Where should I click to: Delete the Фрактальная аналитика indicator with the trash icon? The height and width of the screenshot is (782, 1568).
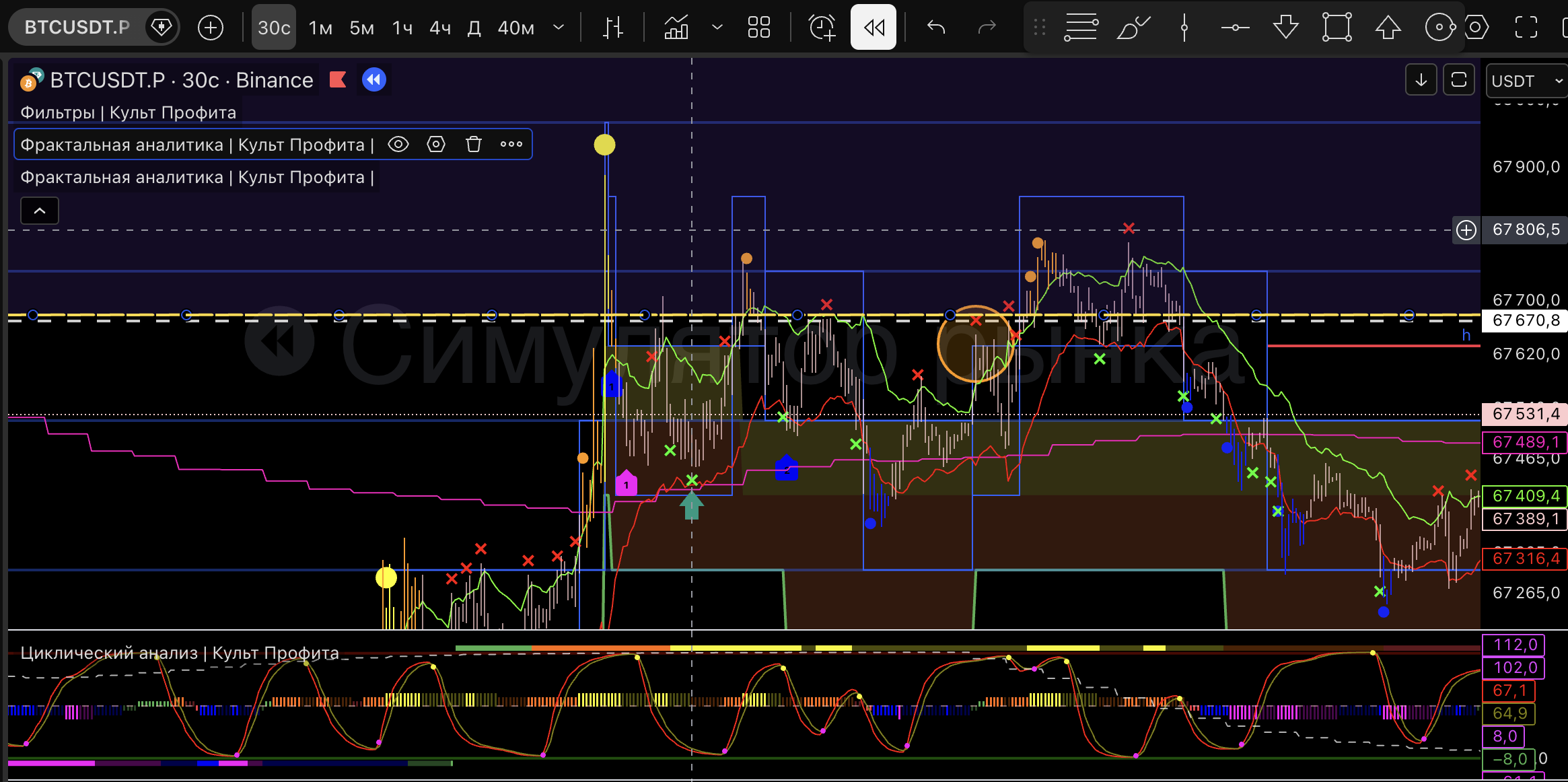[x=474, y=144]
